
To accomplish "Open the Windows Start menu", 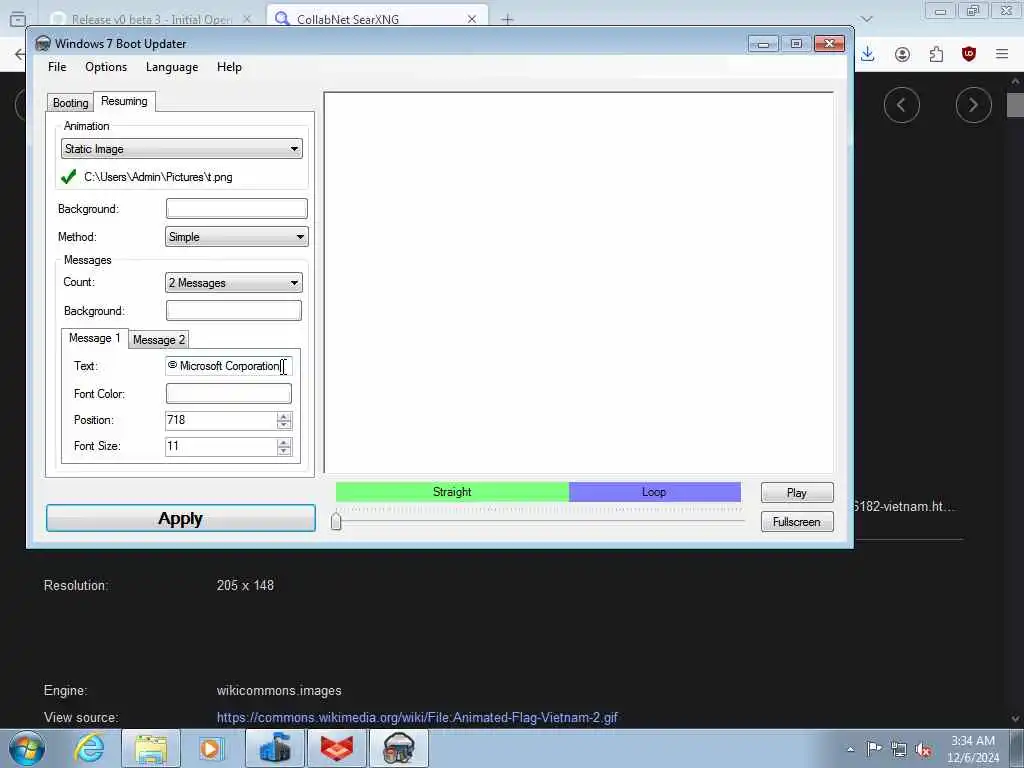I will [27, 748].
